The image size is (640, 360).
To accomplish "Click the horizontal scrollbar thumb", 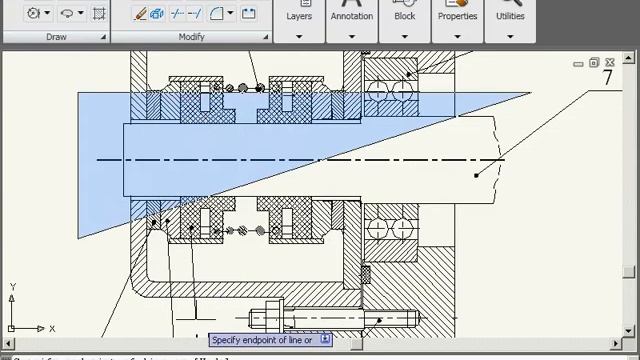I will (x=357, y=344).
